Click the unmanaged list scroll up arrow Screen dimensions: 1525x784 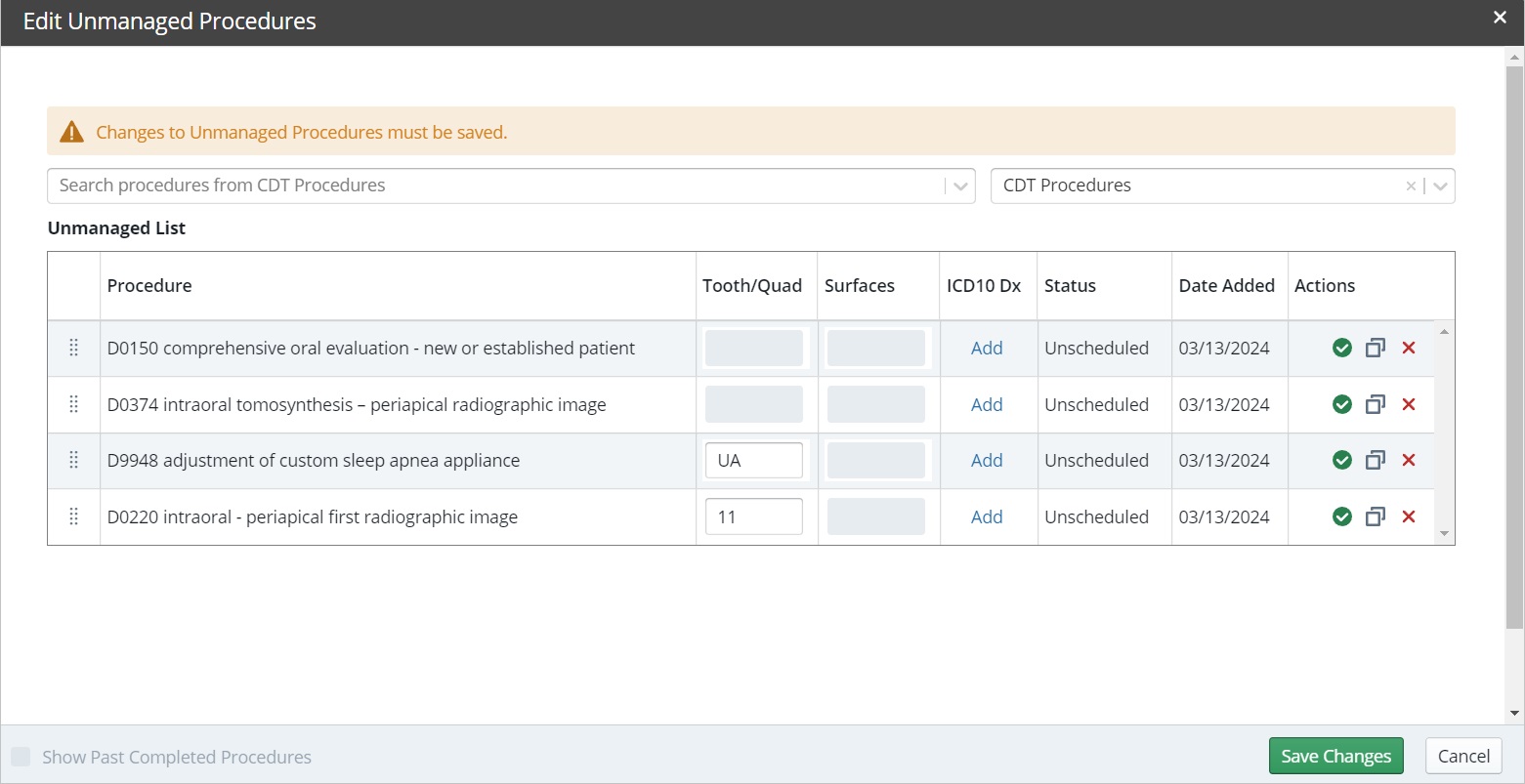[1444, 331]
